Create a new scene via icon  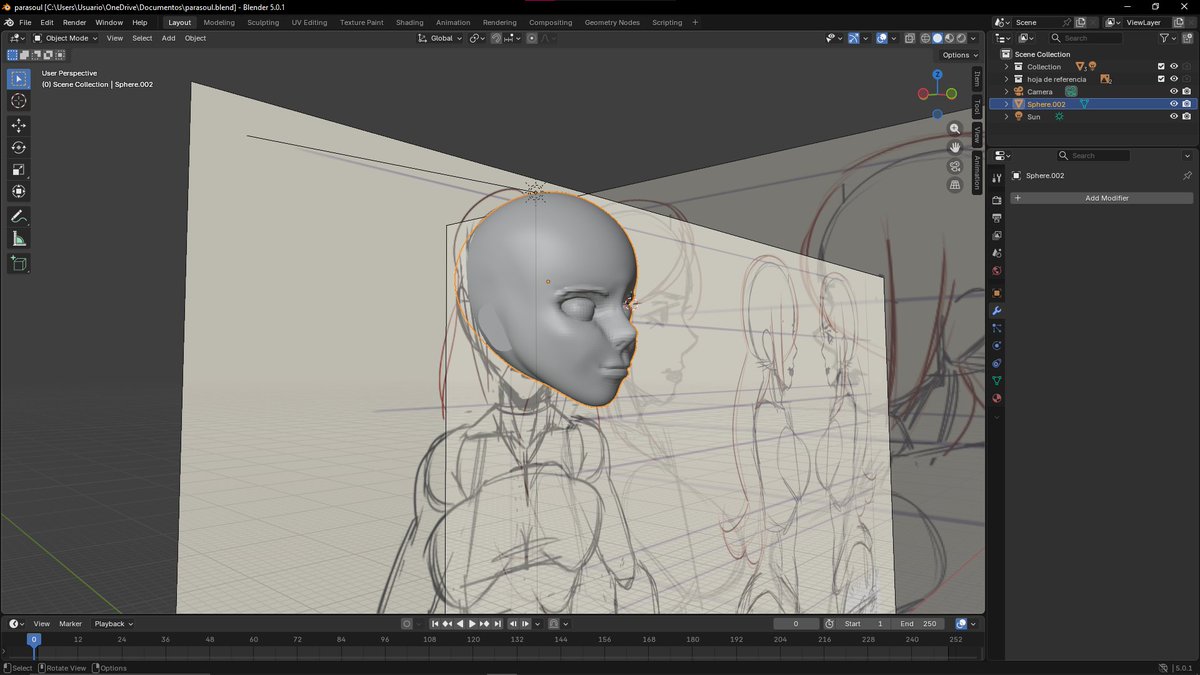[x=1080, y=22]
